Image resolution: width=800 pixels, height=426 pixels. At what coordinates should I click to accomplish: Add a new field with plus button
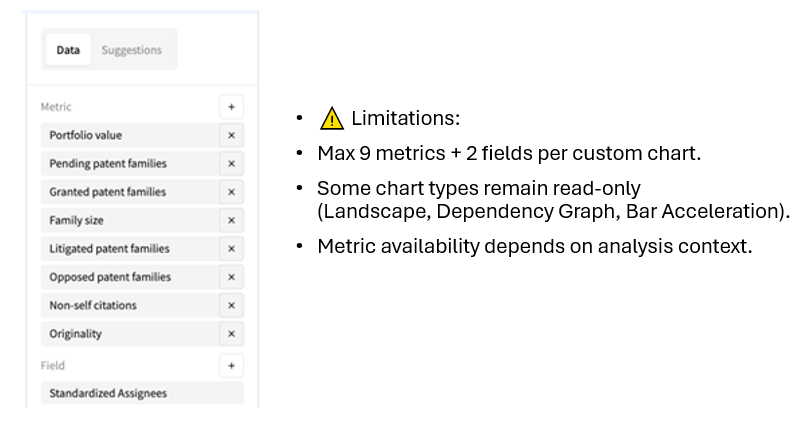click(x=231, y=366)
